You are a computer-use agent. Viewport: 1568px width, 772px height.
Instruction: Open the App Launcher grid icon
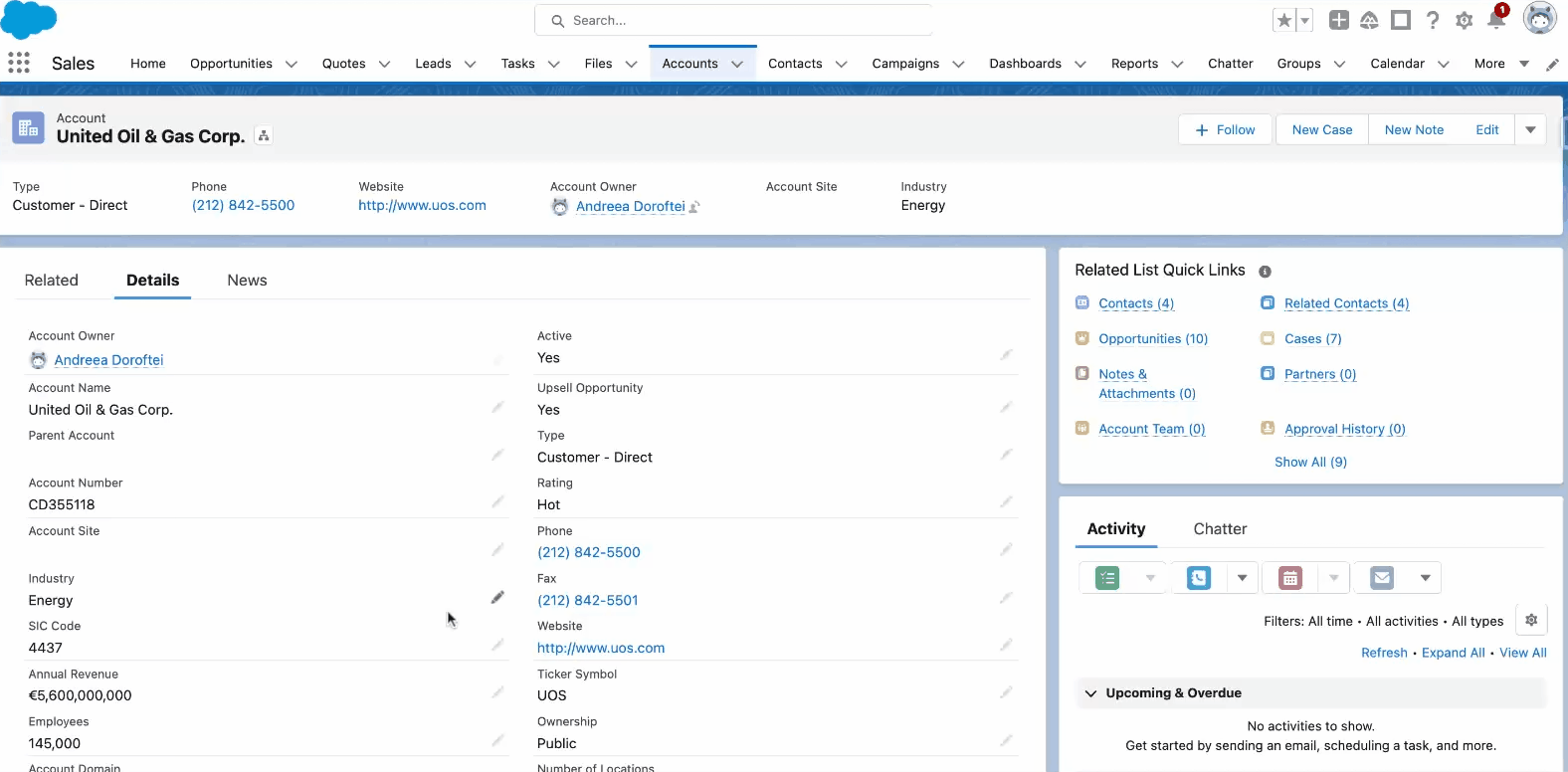pos(19,63)
